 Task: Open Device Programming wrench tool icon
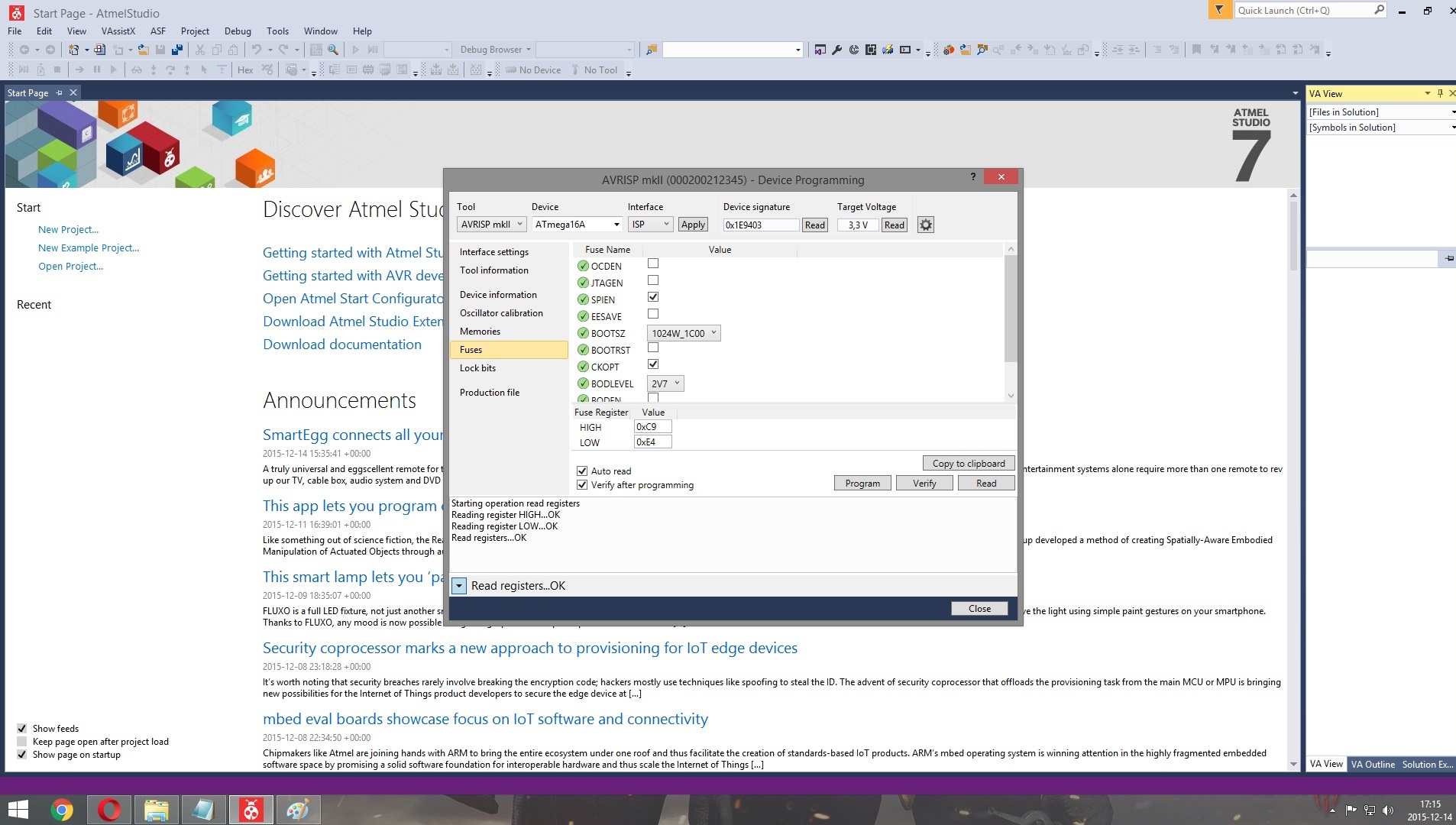pyautogui.click(x=836, y=50)
